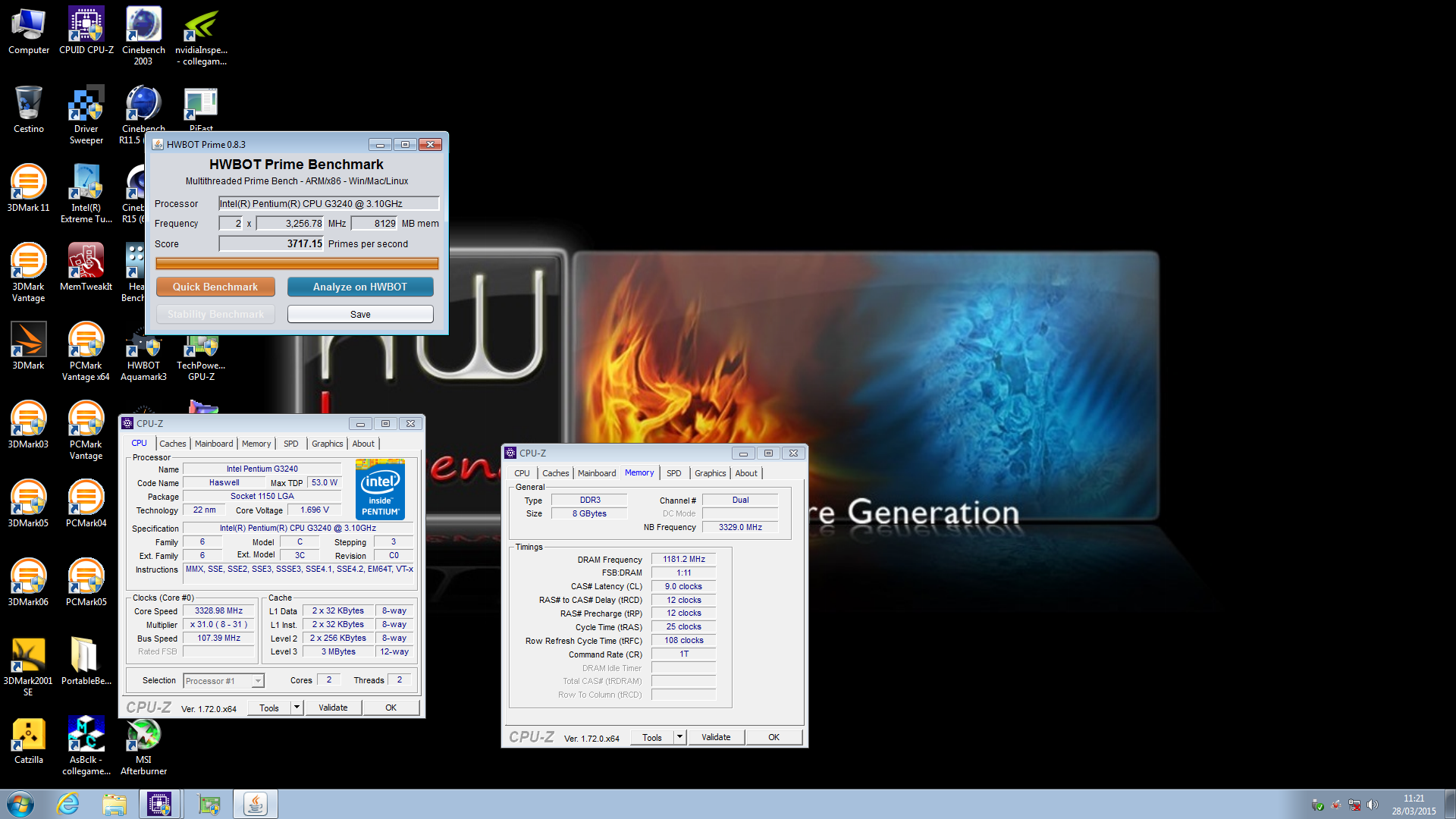
Task: Open Internet Explorer from taskbar
Action: point(68,804)
